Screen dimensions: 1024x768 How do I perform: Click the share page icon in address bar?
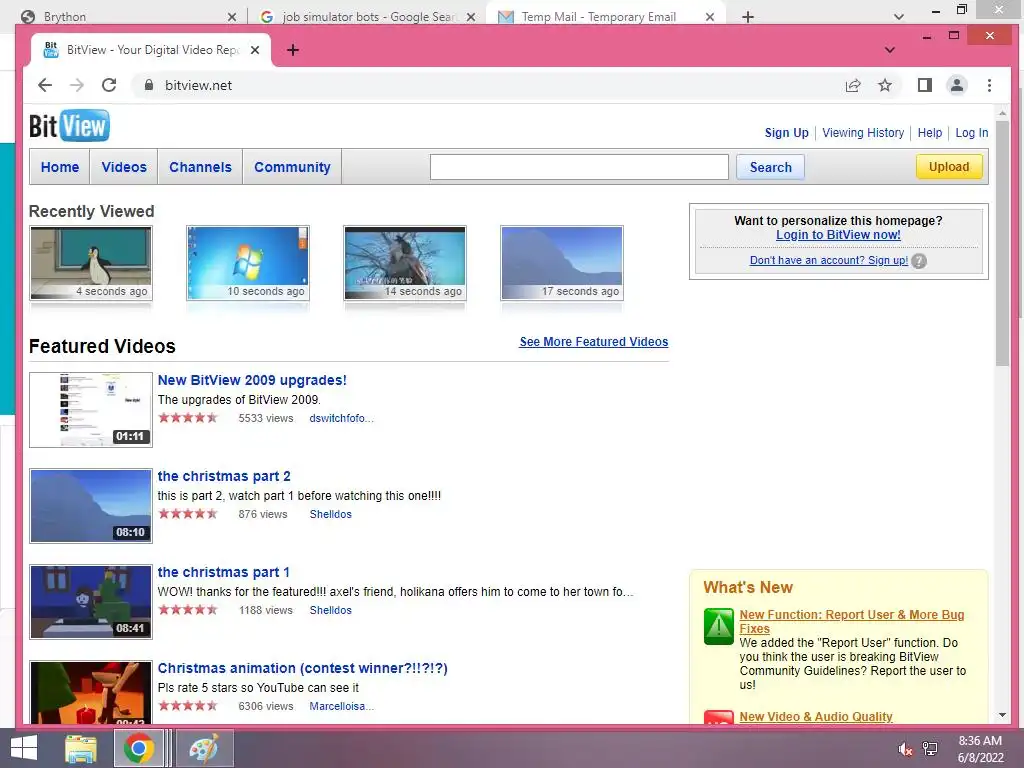[853, 85]
